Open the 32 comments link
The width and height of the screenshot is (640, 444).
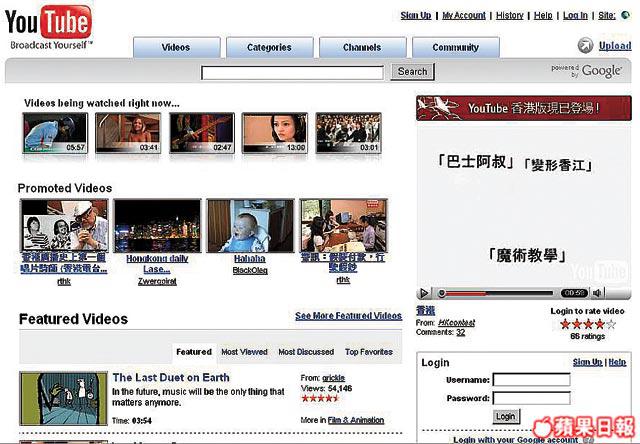pos(461,332)
